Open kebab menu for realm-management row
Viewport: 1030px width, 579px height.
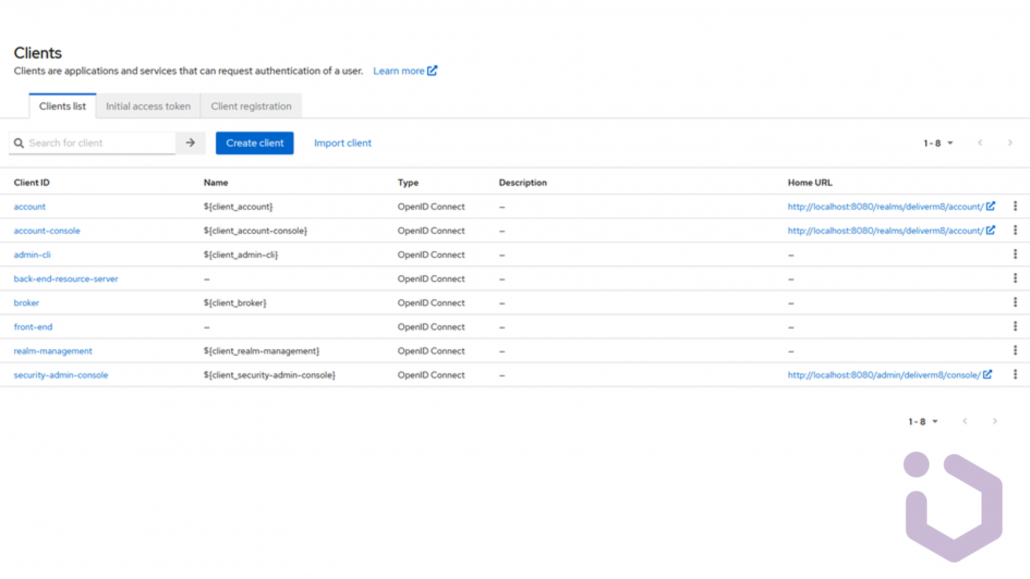pos(1015,351)
